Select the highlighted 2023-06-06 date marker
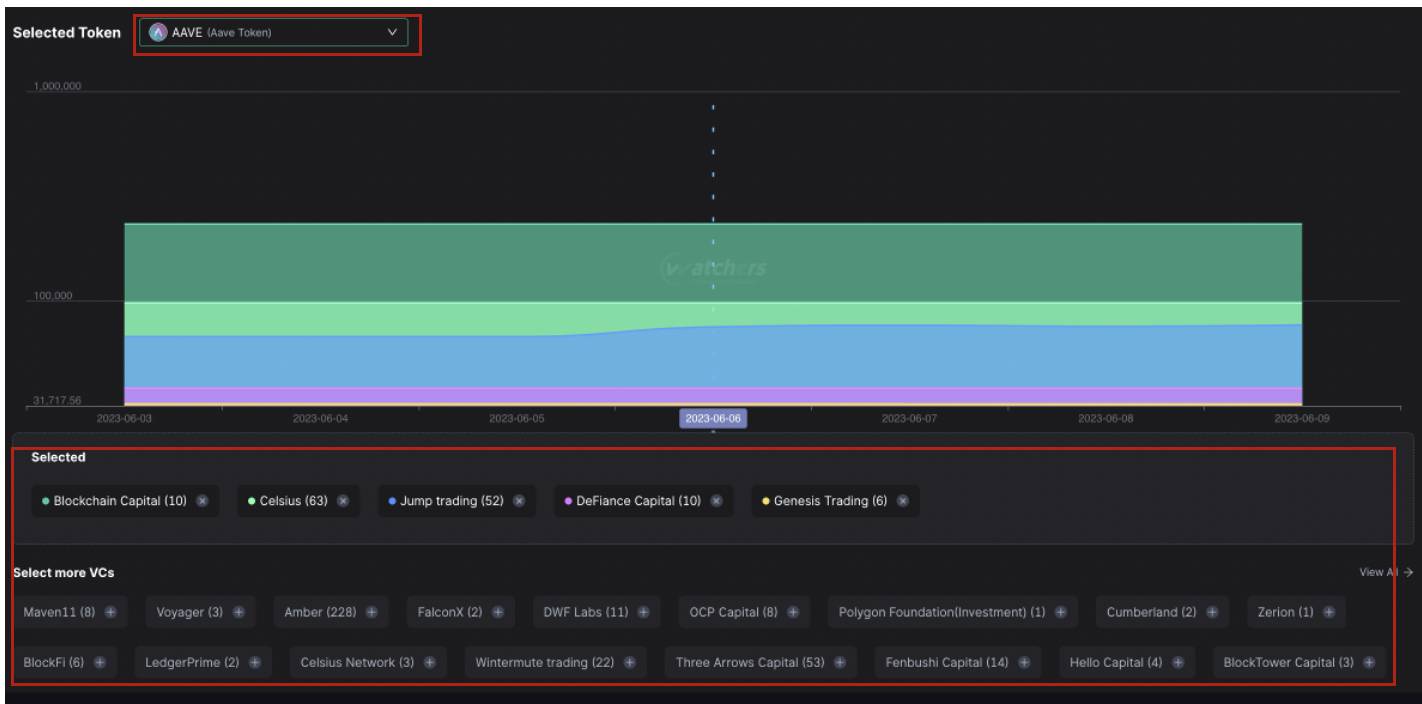Viewport: 1422px width, 704px height. pos(713,418)
